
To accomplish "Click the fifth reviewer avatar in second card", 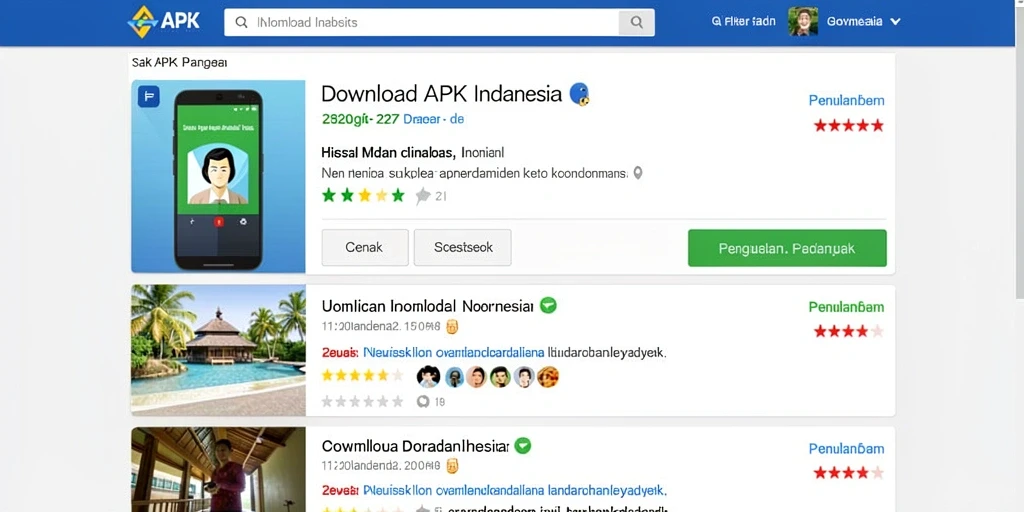I will [524, 377].
